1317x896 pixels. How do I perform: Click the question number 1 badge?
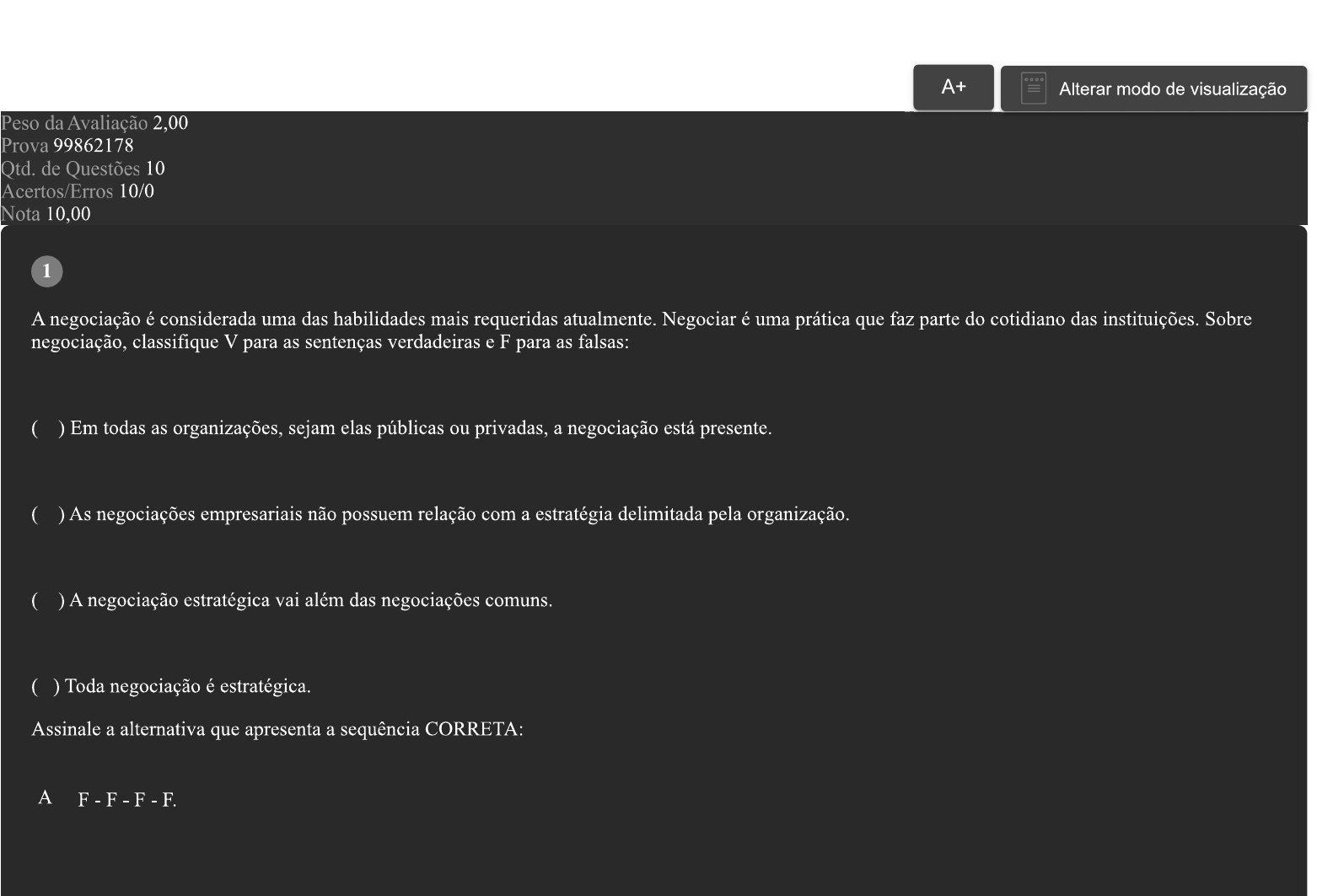click(x=47, y=271)
